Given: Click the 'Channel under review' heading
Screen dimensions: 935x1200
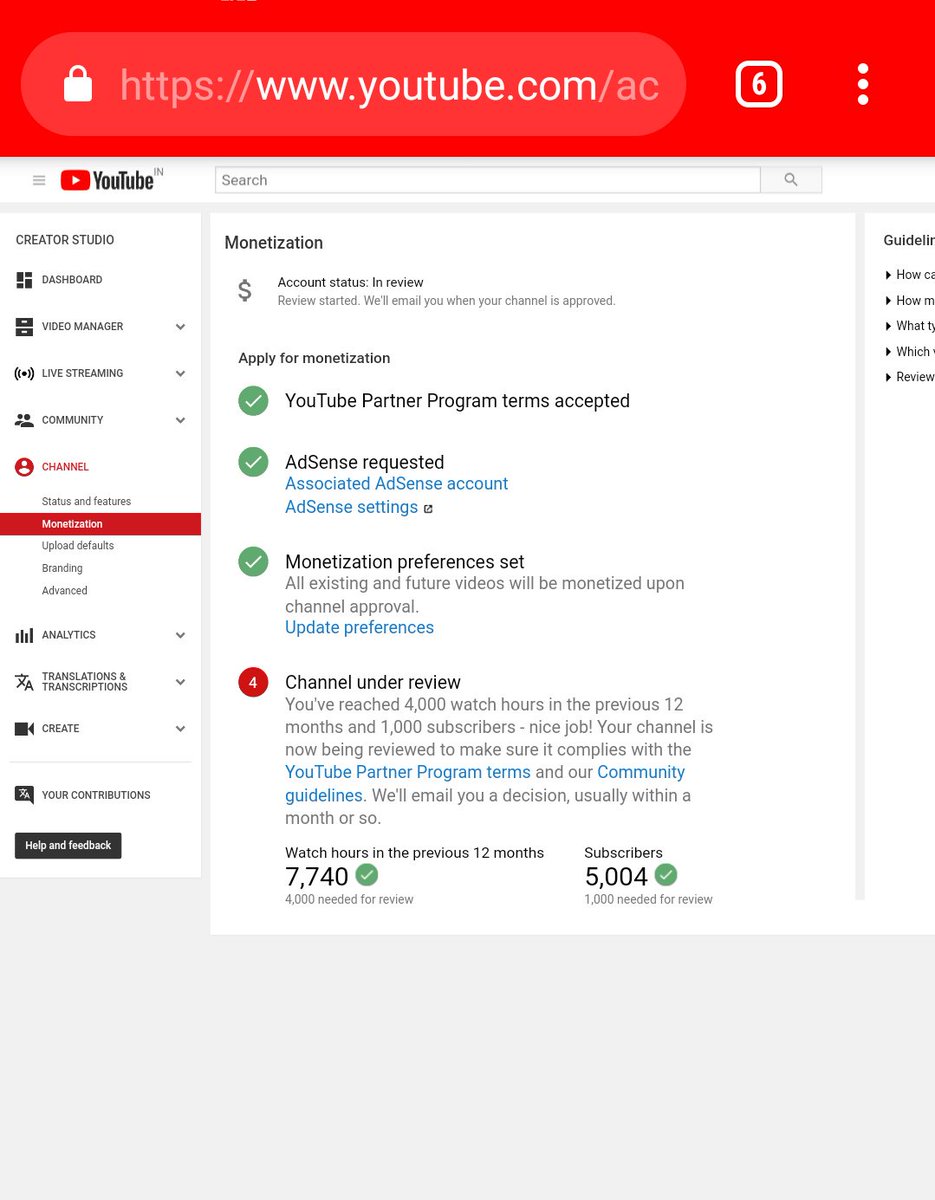Looking at the screenshot, I should coord(373,683).
